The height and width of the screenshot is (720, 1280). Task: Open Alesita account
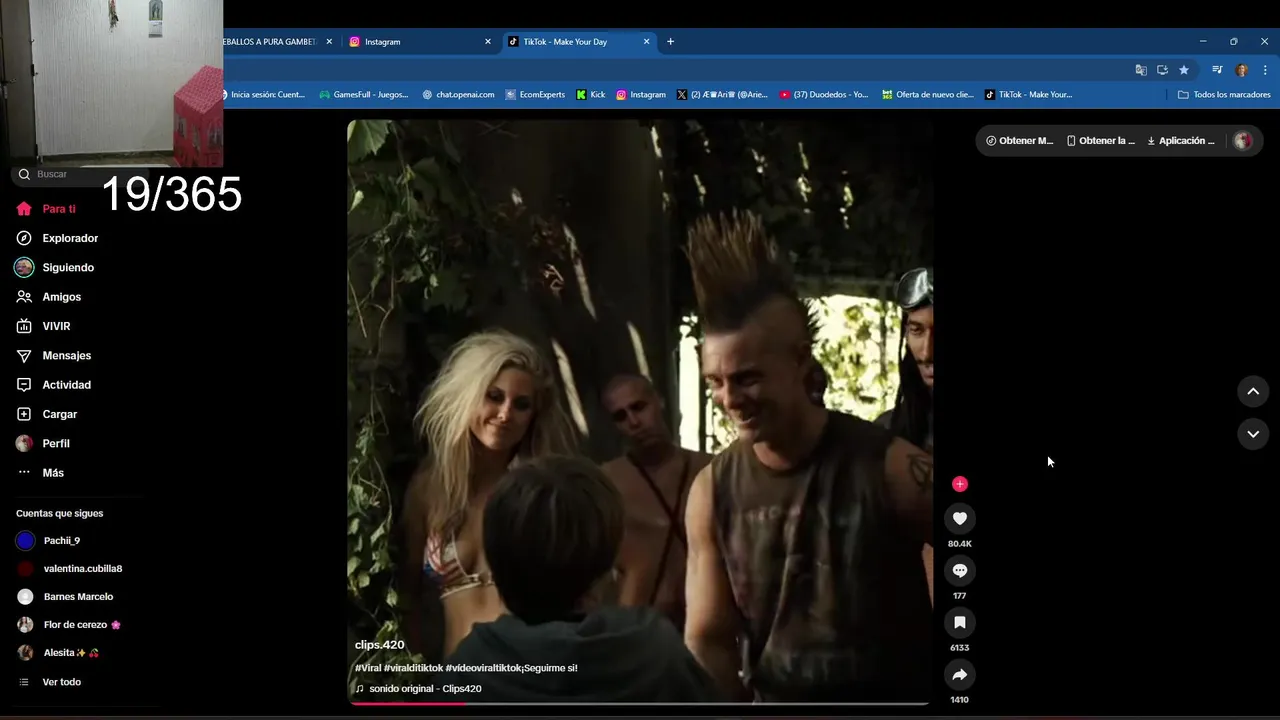point(58,653)
